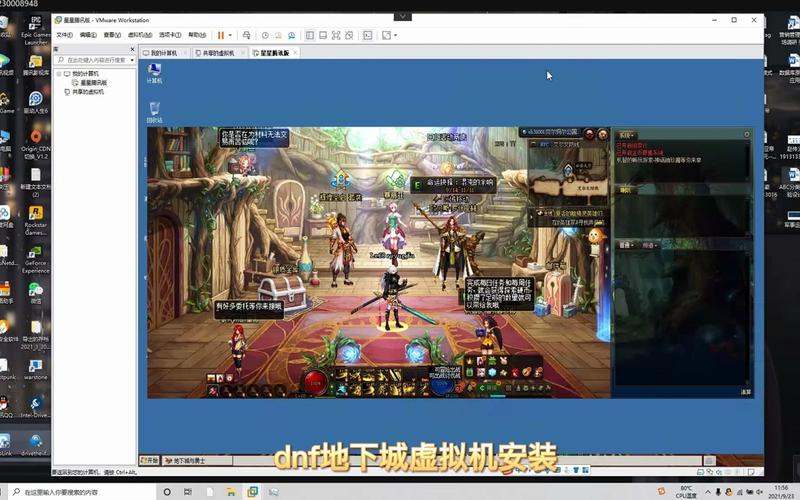The height and width of the screenshot is (500, 800).
Task: Click the Cortana circle on taskbar
Action: click(167, 492)
